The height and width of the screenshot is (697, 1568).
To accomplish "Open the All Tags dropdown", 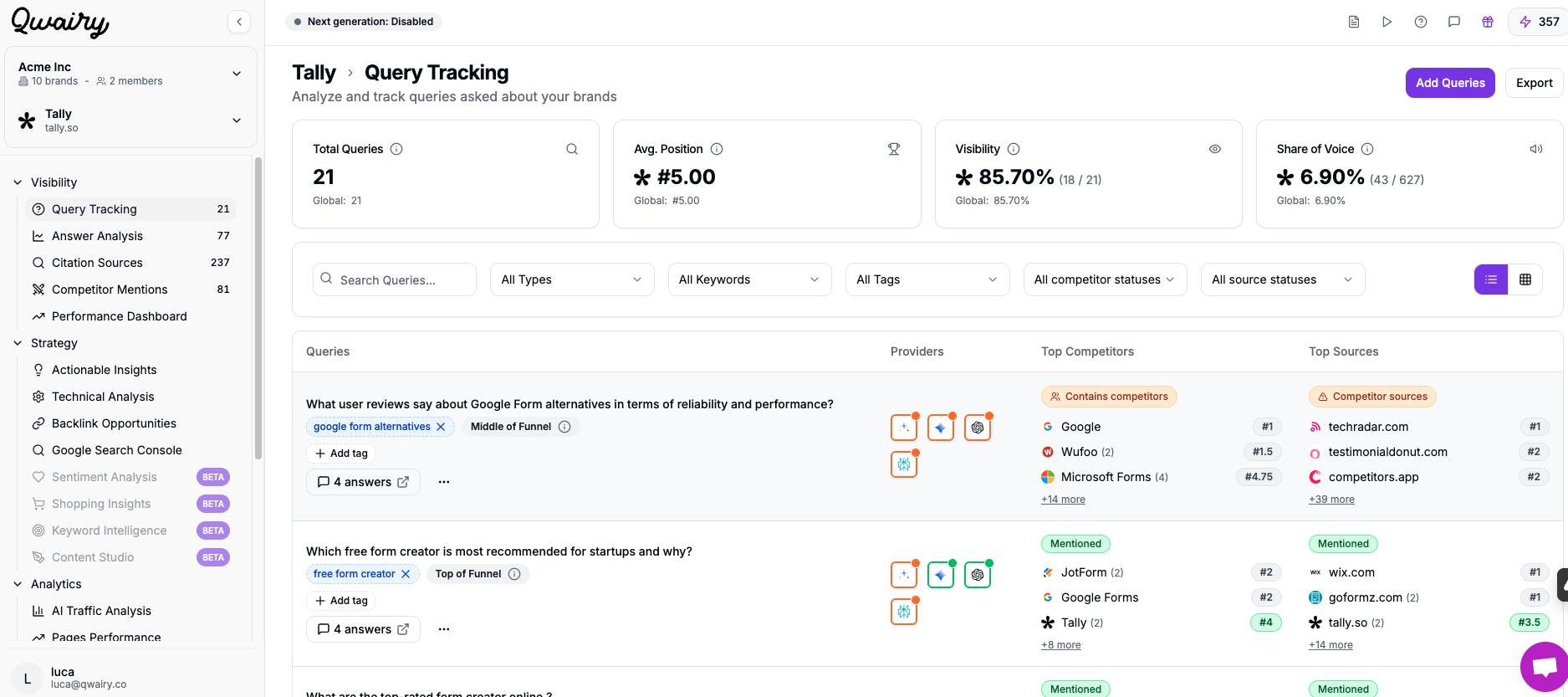I will (x=927, y=279).
